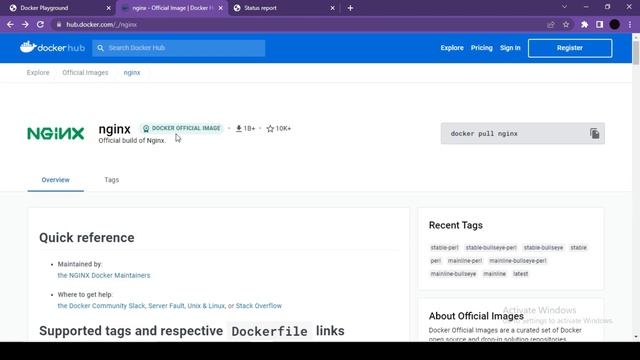Image resolution: width=640 pixels, height=360 pixels.
Task: Click the NGINX logo image
Action: pyautogui.click(x=56, y=133)
